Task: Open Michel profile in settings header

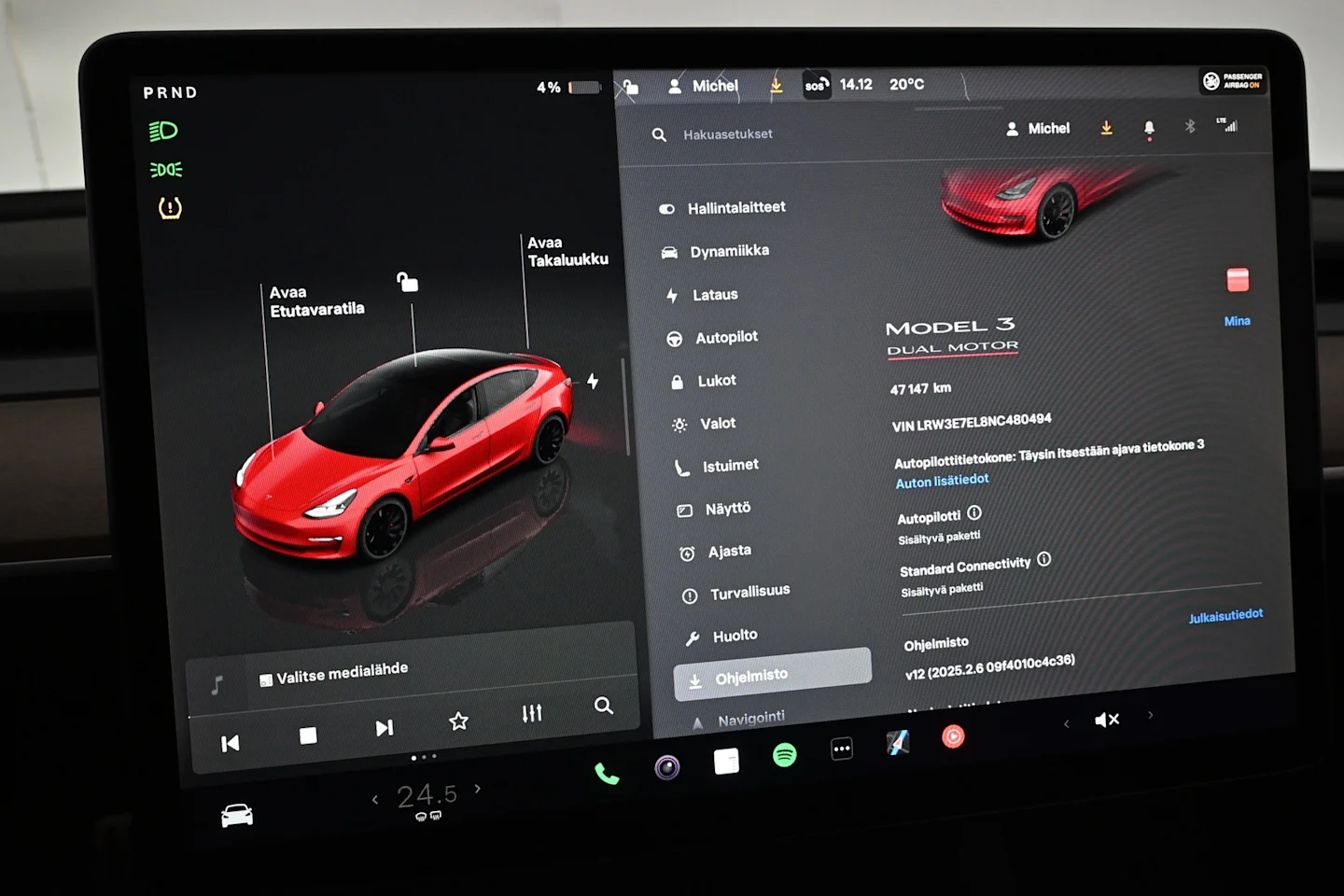Action: [x=1038, y=129]
